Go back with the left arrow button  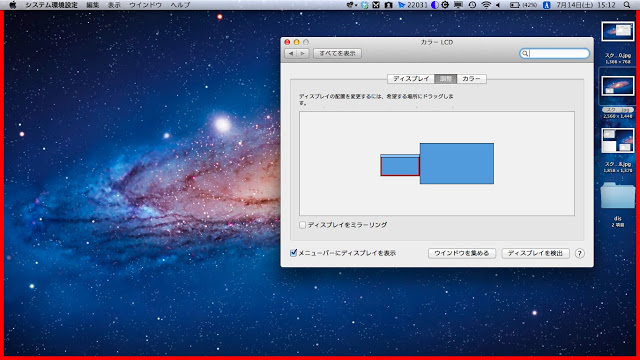[291, 53]
